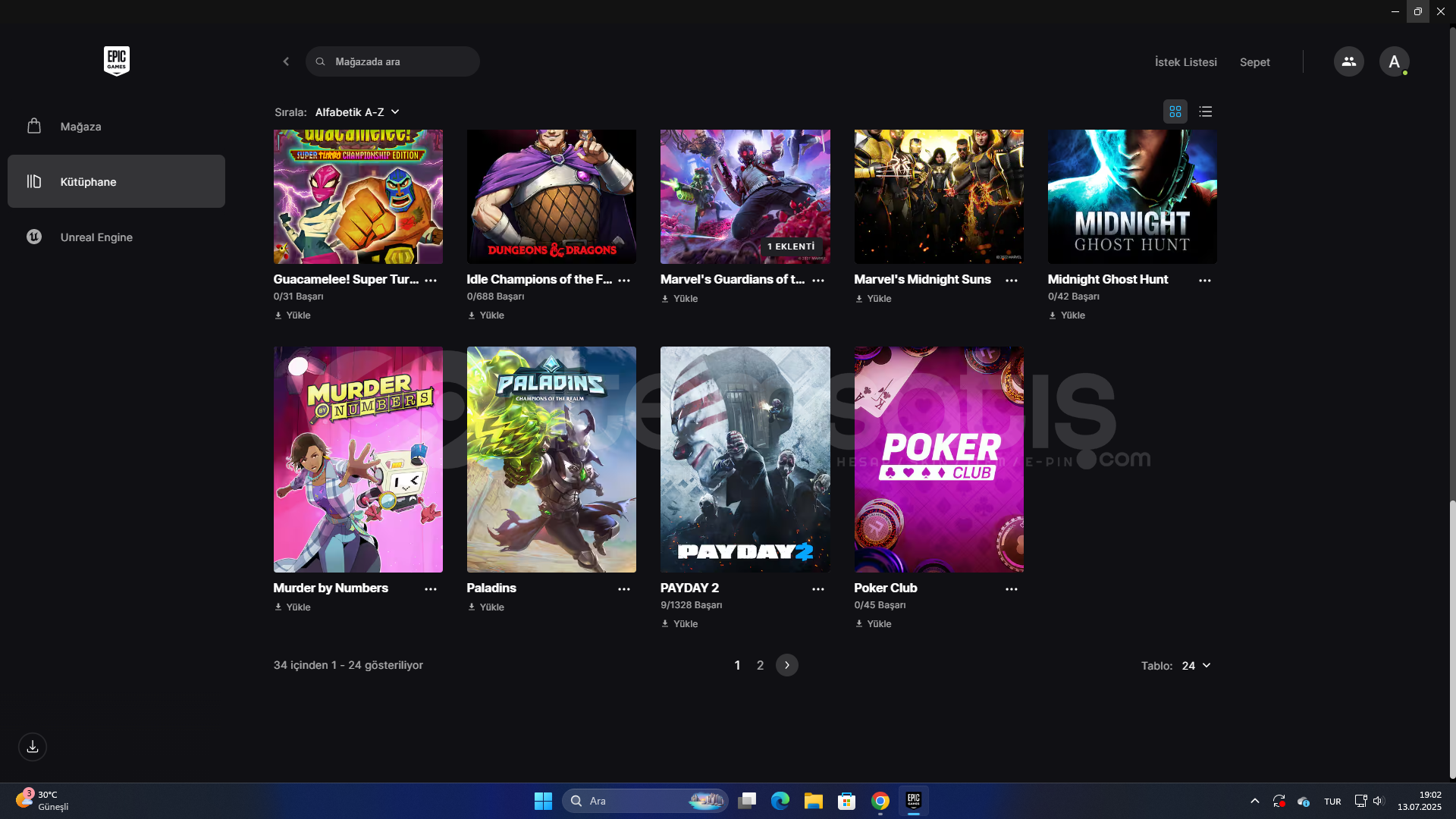The image size is (1456, 819).
Task: Open the Midnight Ghost Hunt cover art
Action: point(1132,196)
